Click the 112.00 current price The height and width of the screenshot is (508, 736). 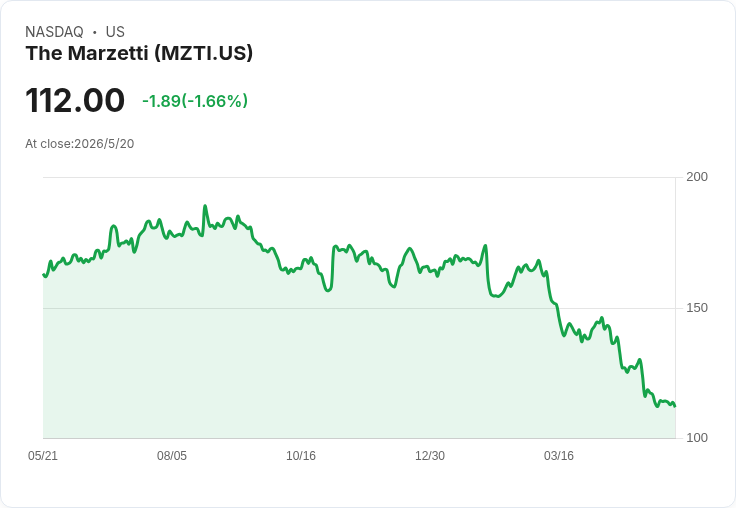point(75,100)
